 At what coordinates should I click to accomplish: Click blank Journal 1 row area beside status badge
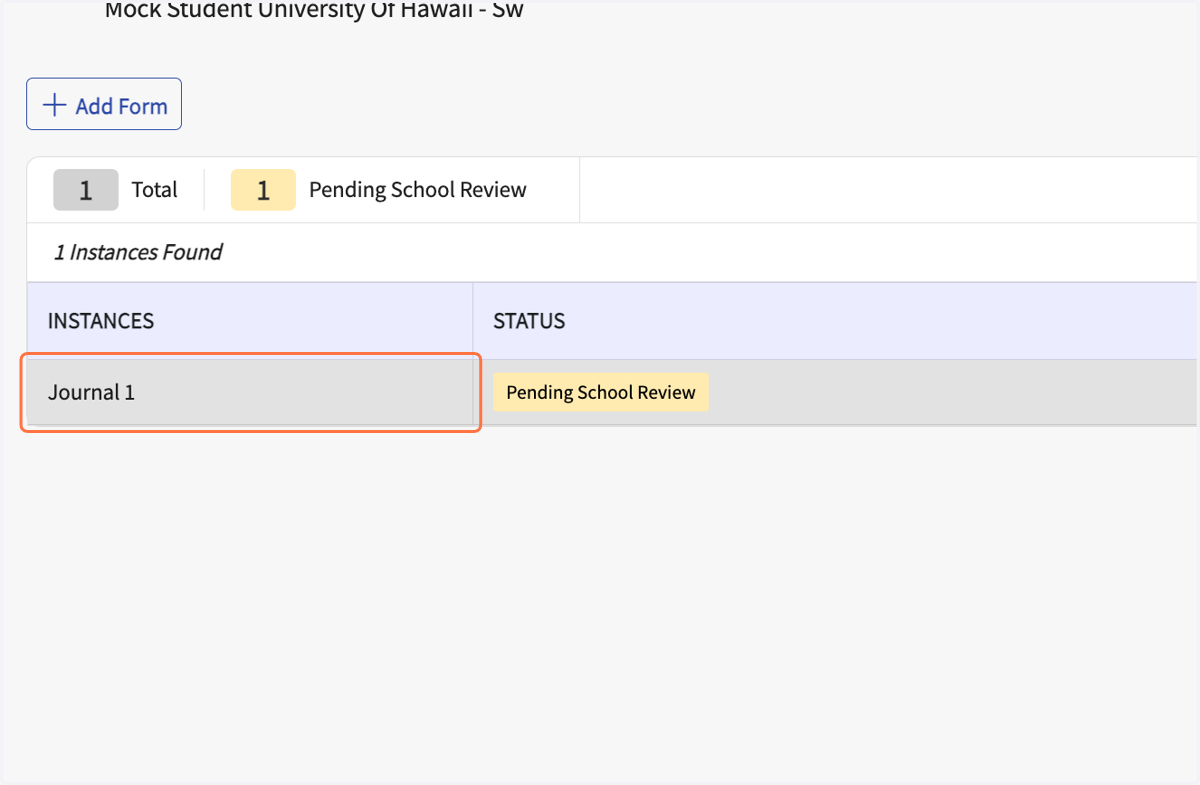950,392
